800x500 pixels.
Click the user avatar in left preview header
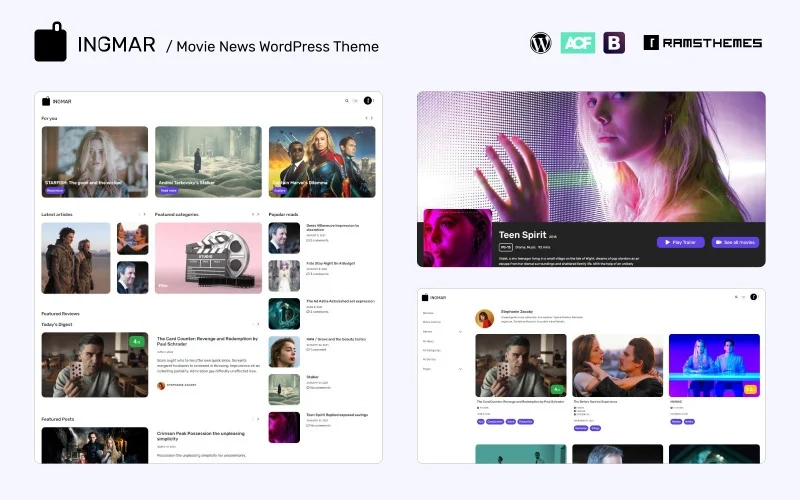pos(367,101)
